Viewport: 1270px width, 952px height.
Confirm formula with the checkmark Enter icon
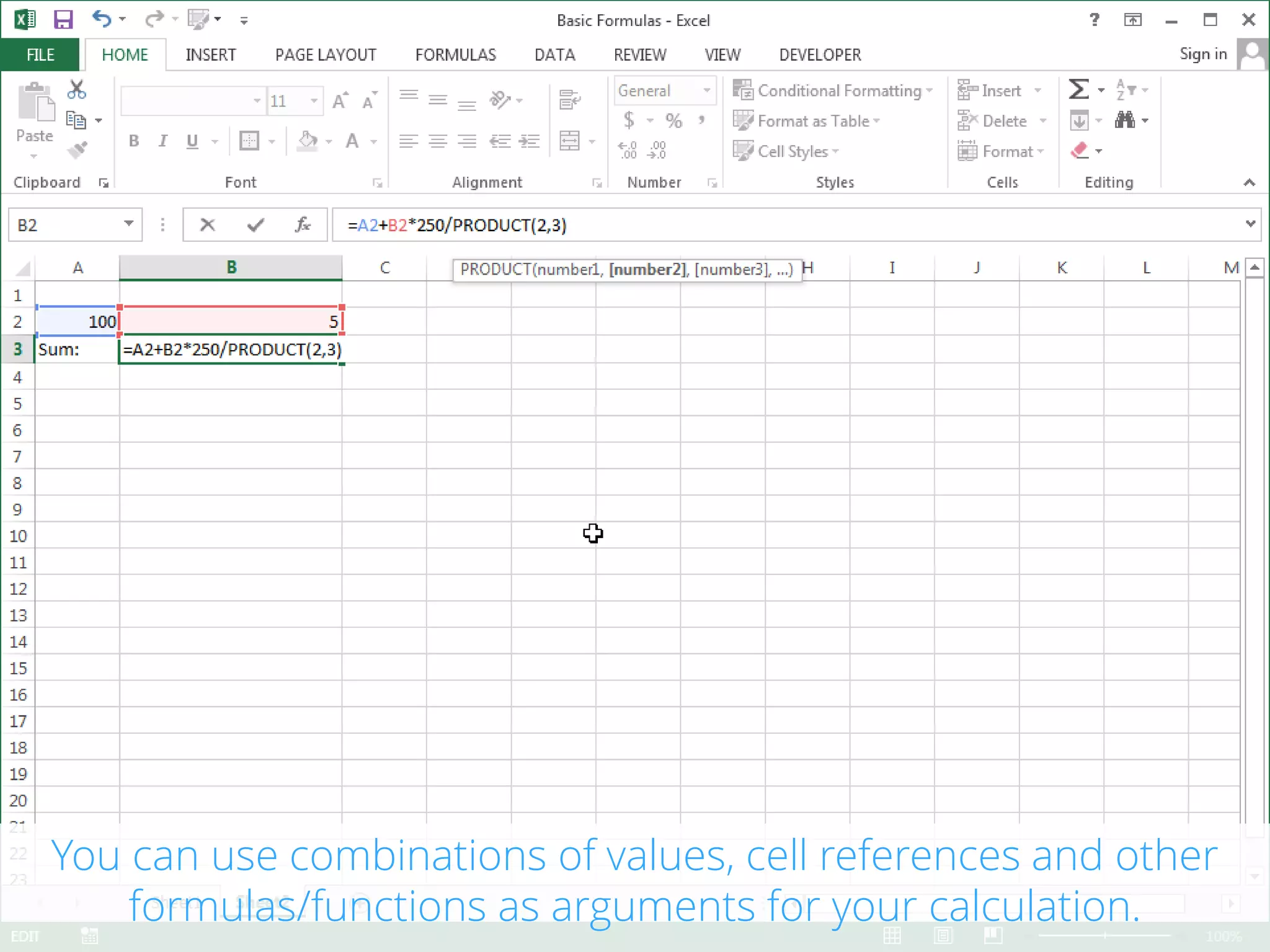point(255,225)
